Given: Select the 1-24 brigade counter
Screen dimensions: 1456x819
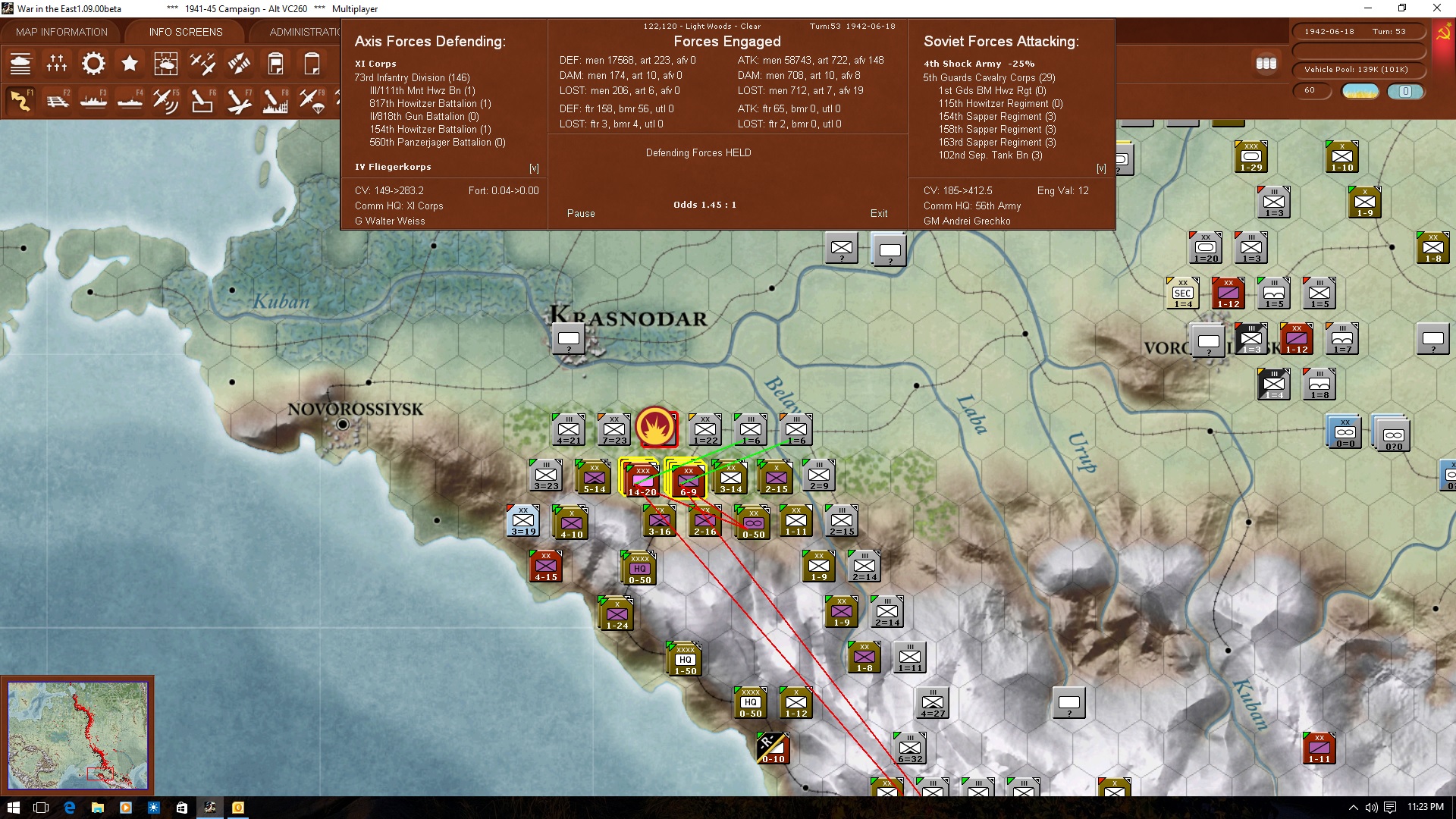Looking at the screenshot, I should [x=617, y=614].
